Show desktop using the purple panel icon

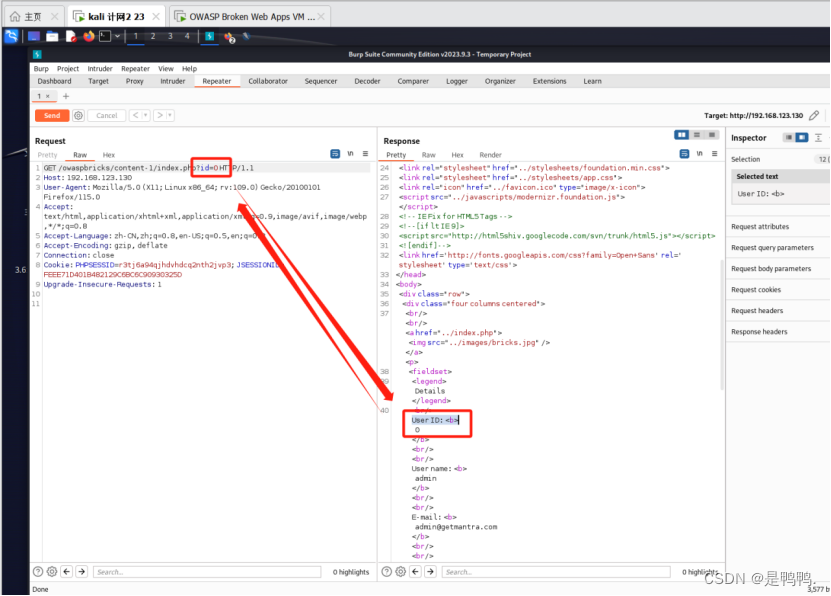click(33, 36)
